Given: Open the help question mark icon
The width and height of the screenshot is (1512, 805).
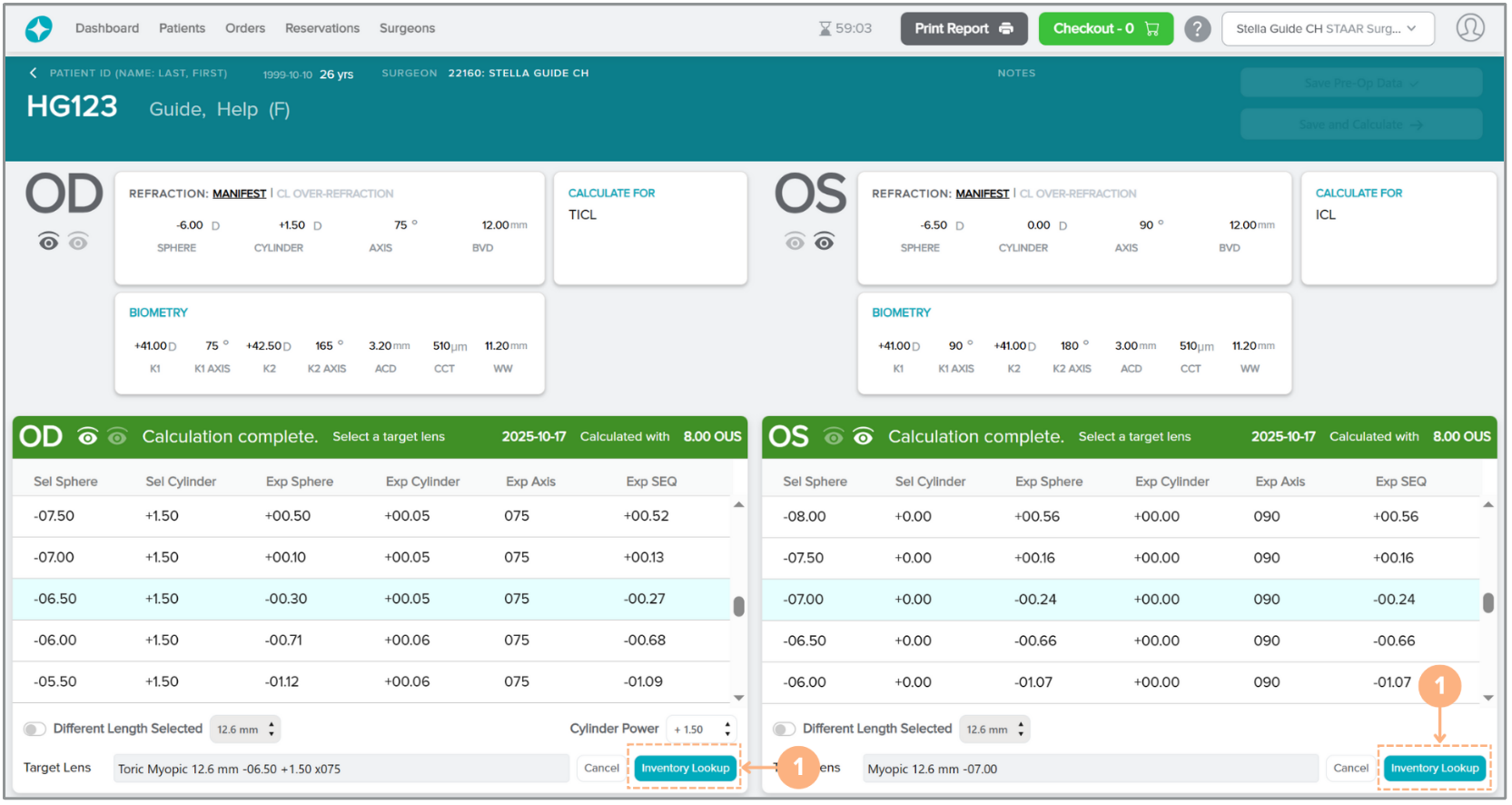Looking at the screenshot, I should (1197, 29).
